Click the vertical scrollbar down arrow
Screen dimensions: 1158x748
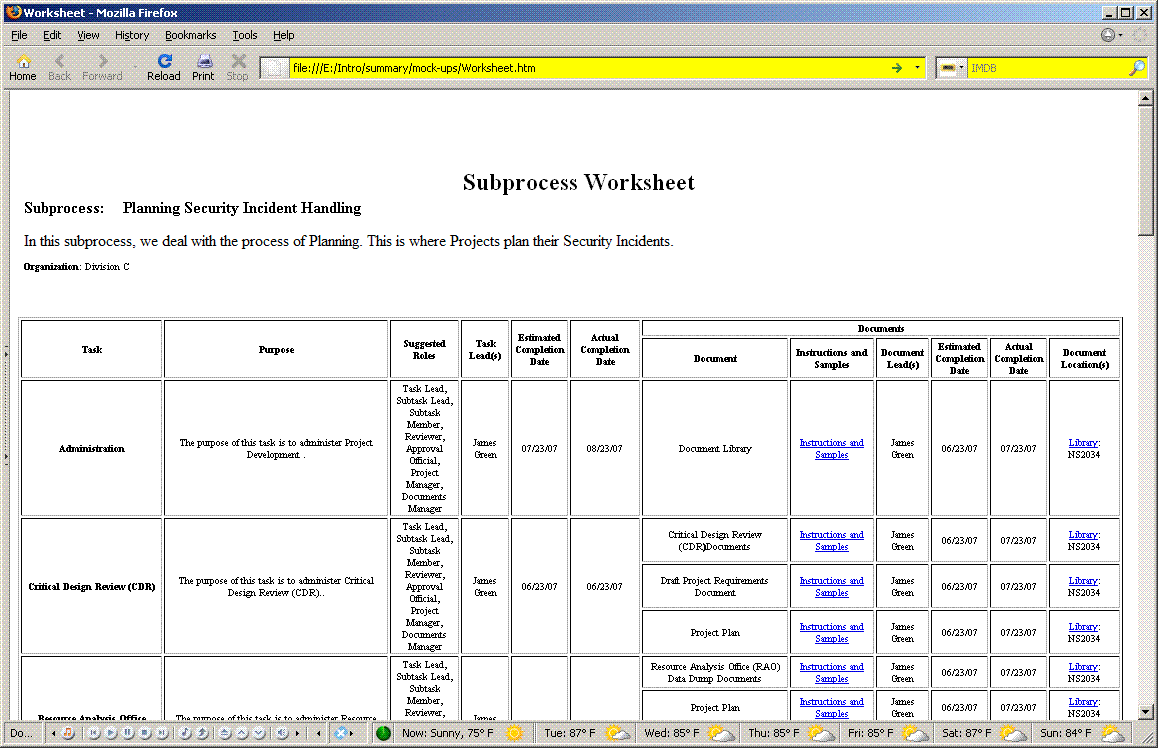click(1145, 712)
